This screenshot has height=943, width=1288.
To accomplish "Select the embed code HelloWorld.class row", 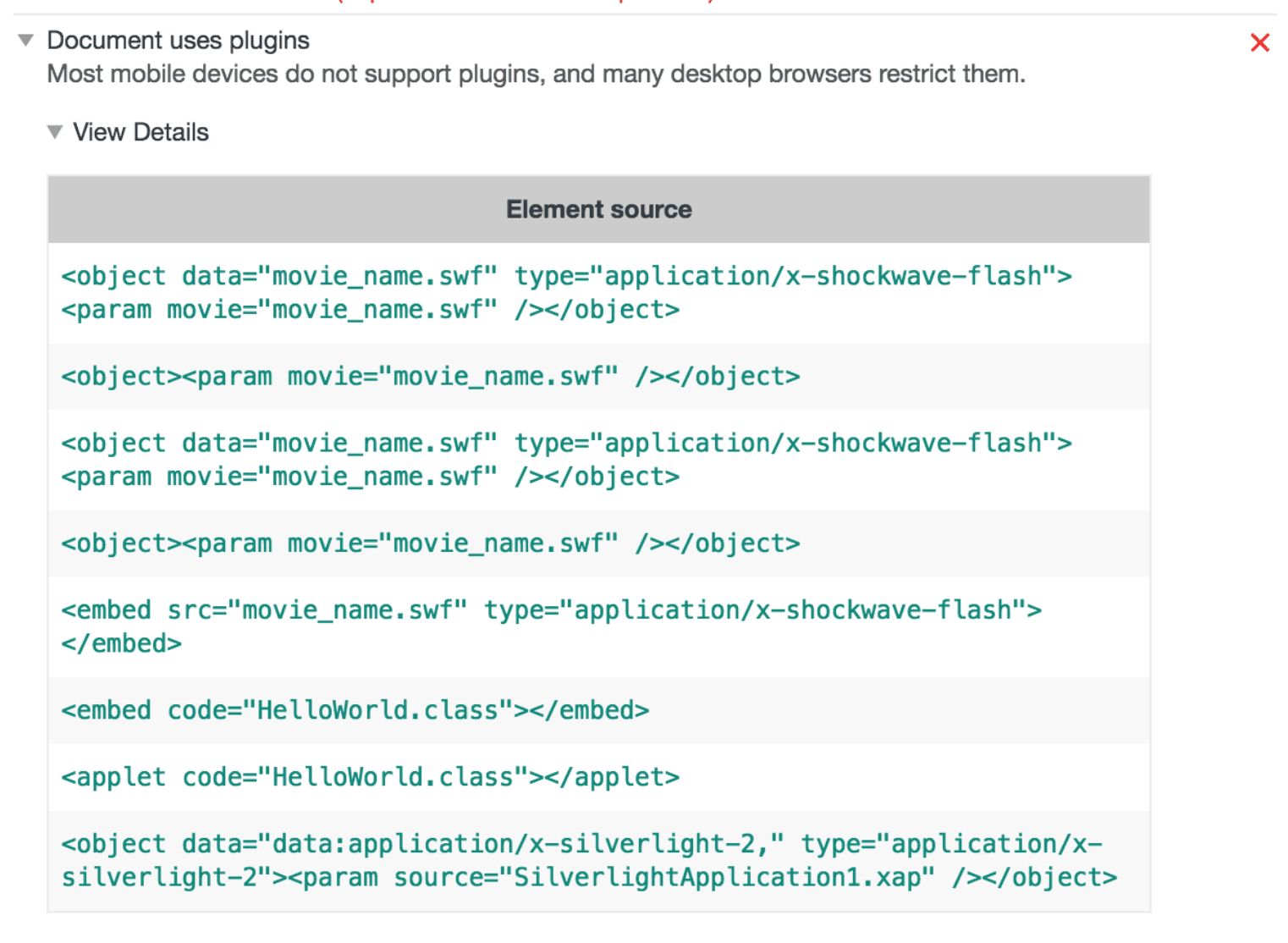I will click(x=355, y=709).
